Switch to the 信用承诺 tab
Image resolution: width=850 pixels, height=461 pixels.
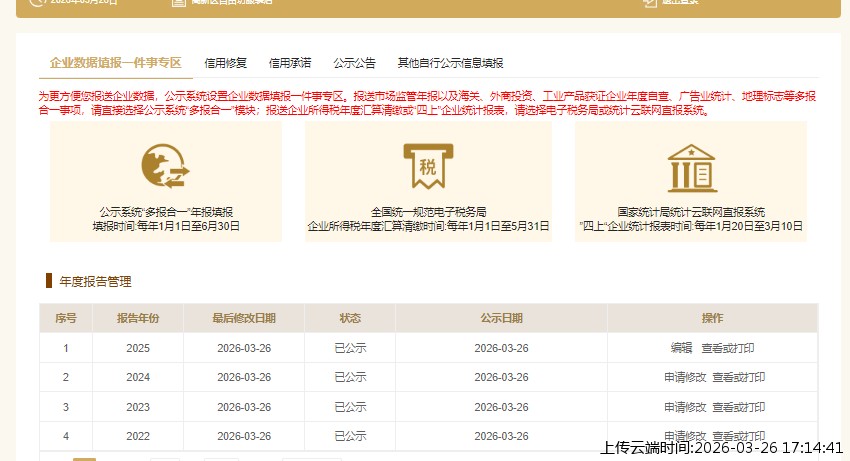coord(290,63)
